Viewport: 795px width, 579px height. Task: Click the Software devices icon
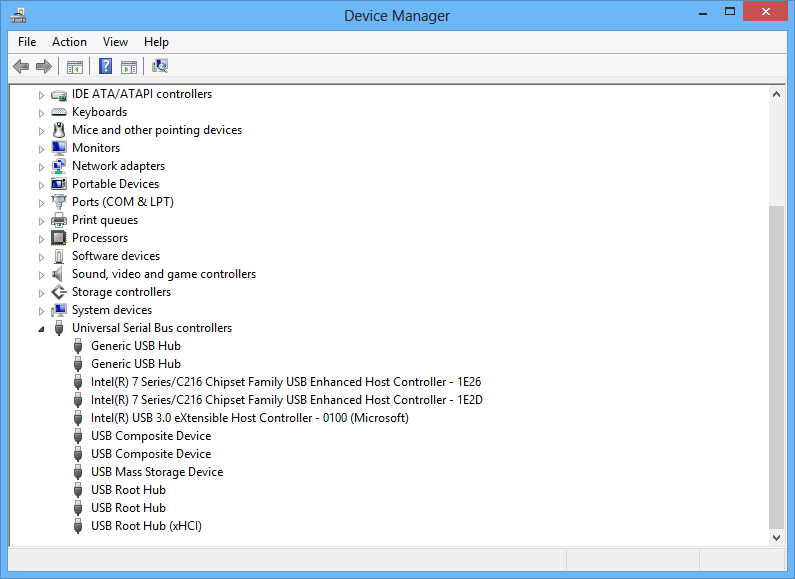tap(59, 256)
